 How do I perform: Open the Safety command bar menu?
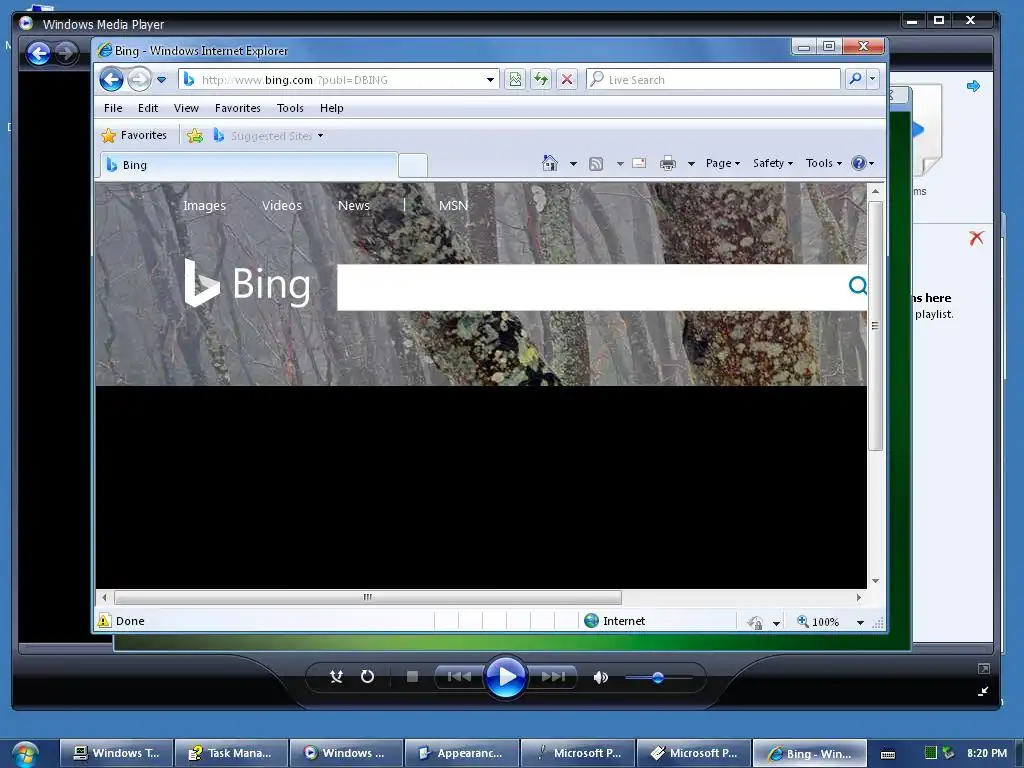[x=773, y=163]
